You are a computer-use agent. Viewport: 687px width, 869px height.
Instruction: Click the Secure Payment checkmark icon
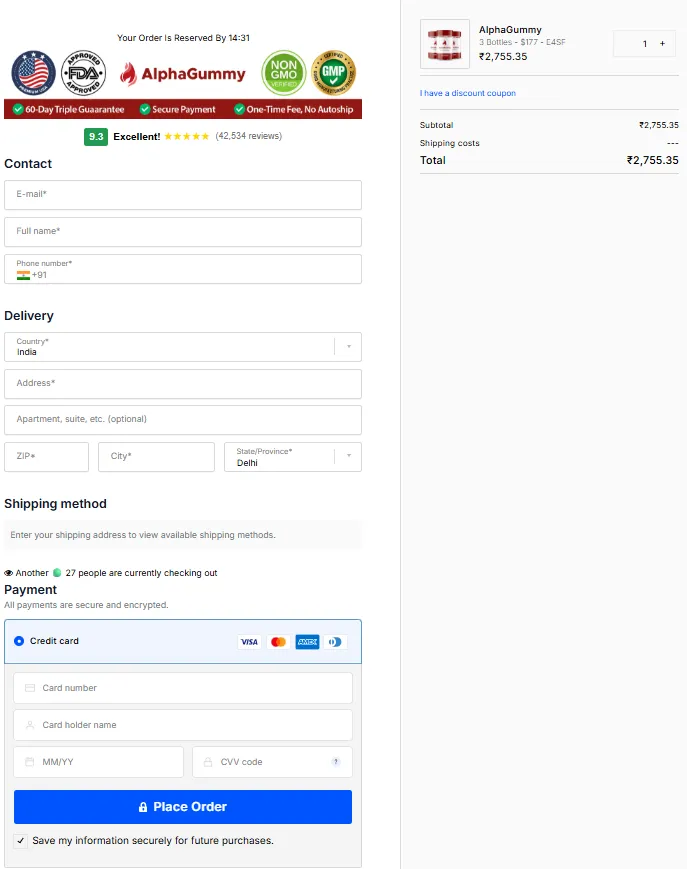[x=145, y=109]
